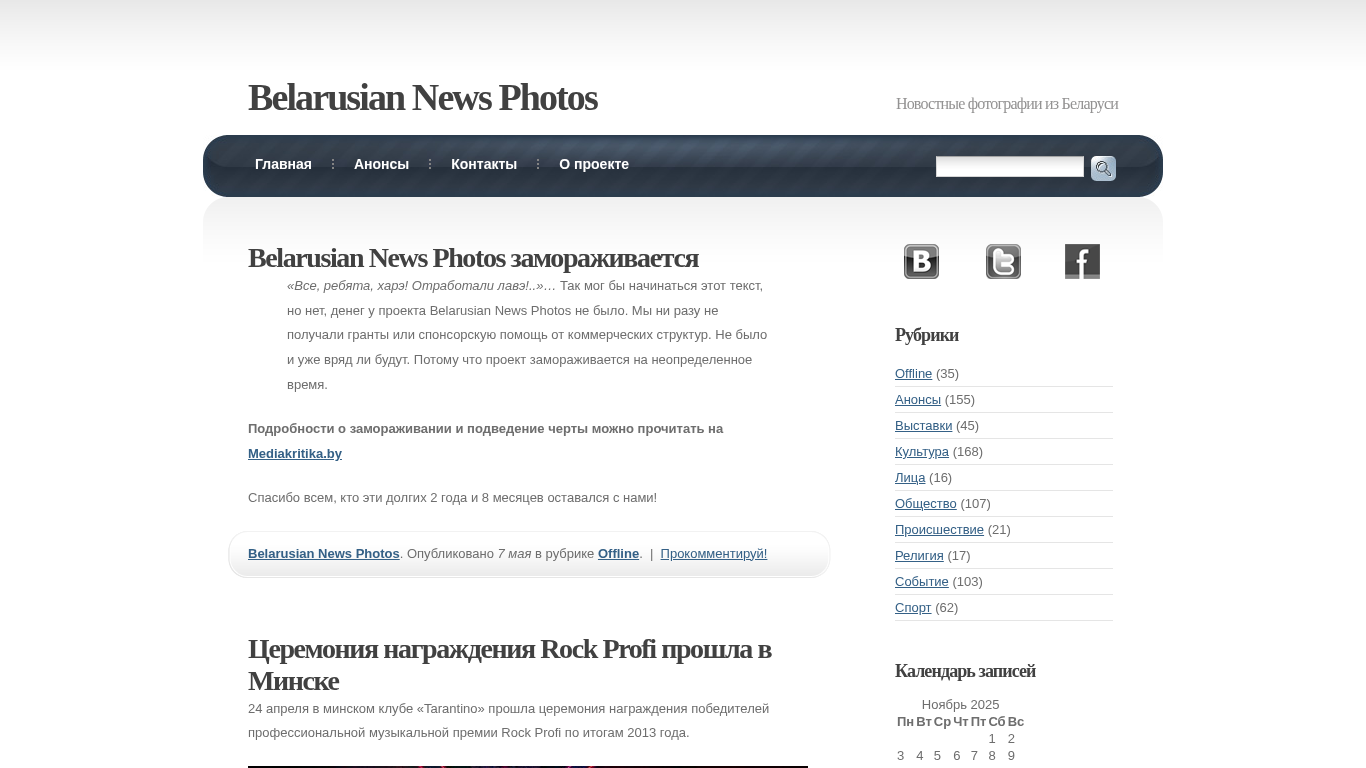Image resolution: width=1366 pixels, height=768 pixels.
Task: Click the Рубрики sidebar heading
Action: click(x=927, y=335)
